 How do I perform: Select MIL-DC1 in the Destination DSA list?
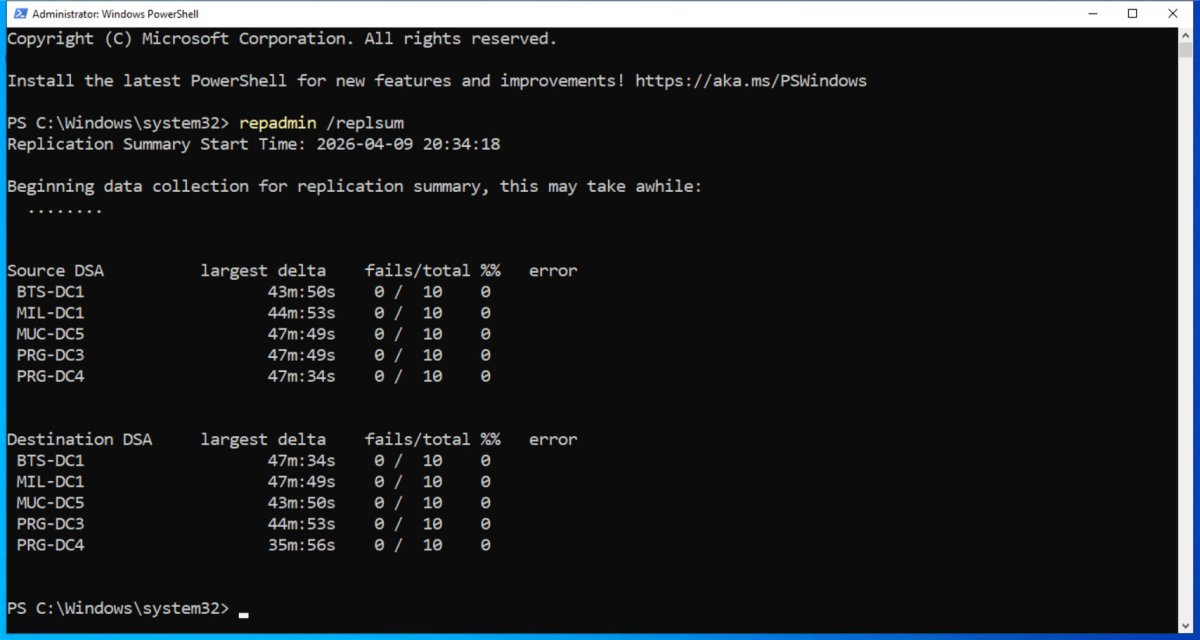click(x=50, y=482)
